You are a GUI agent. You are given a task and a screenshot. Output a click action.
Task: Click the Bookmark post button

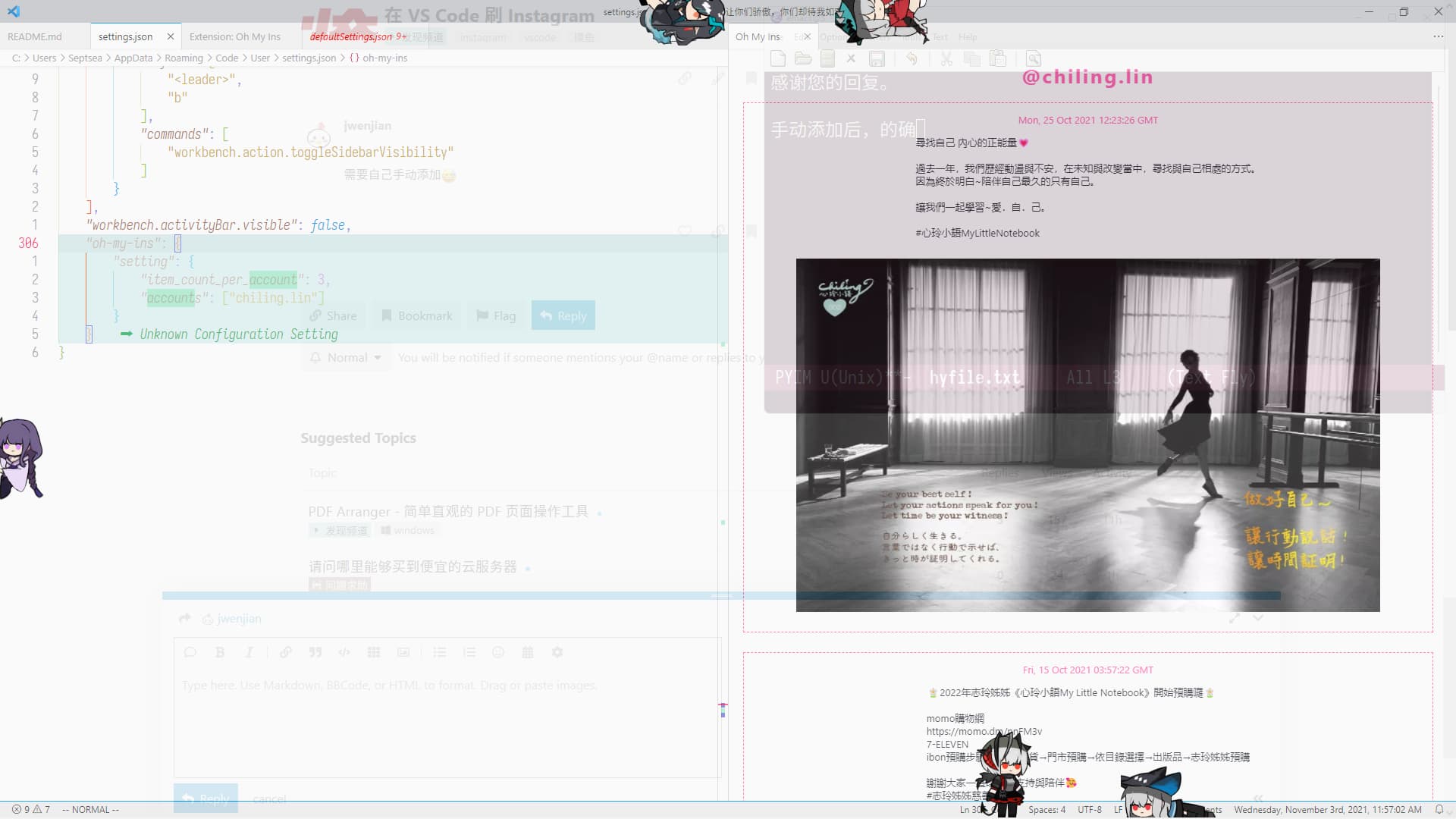[416, 315]
